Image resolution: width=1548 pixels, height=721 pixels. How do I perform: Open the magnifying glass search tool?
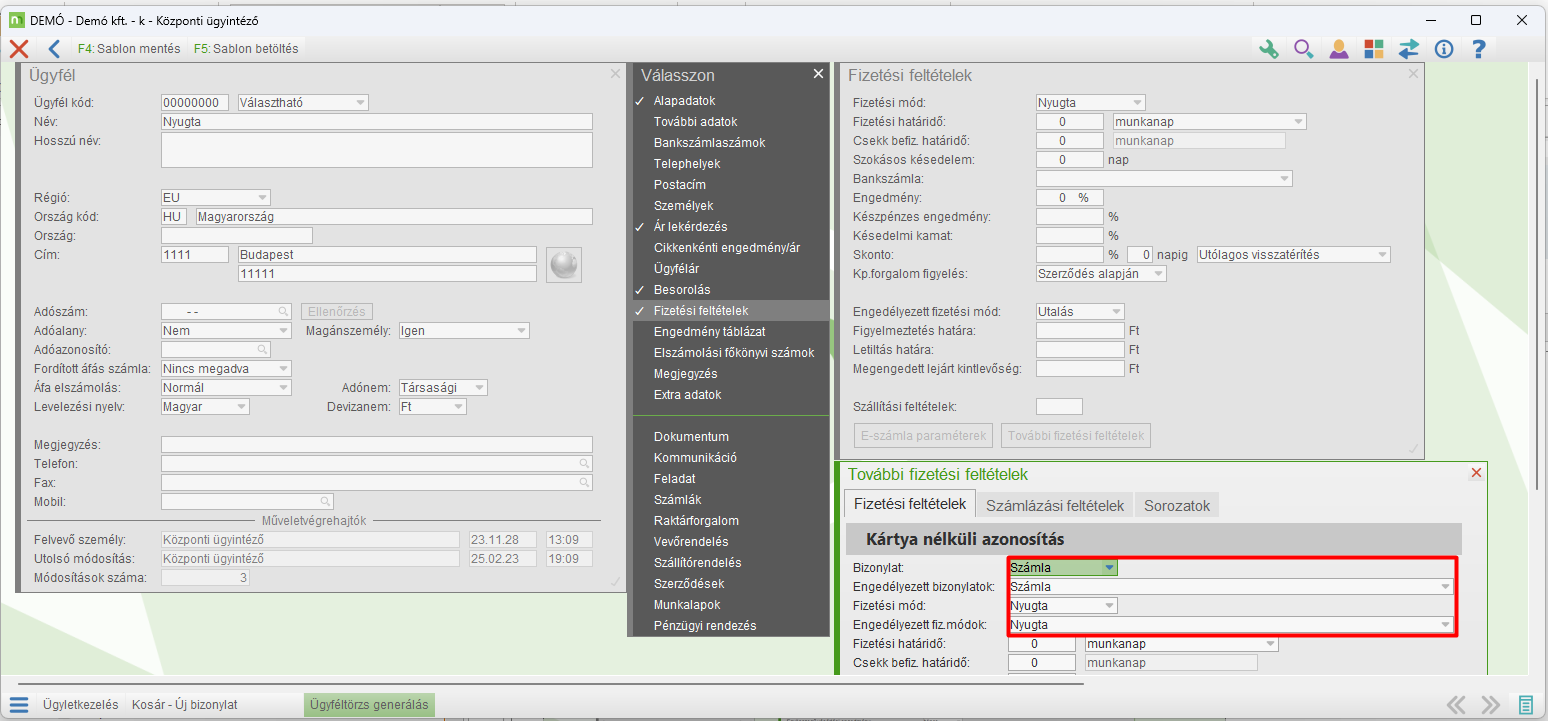[1303, 49]
